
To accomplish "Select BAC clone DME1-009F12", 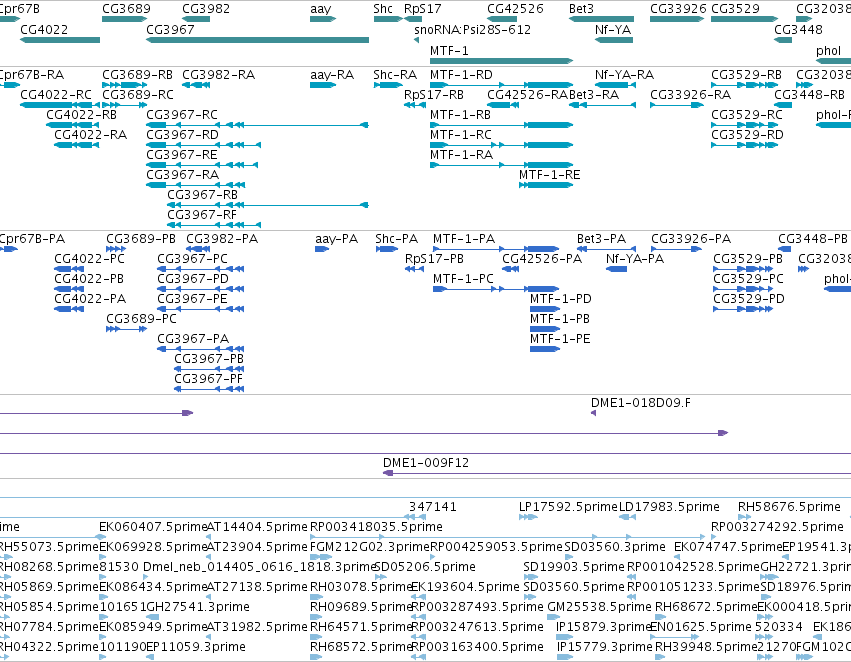I will pyautogui.click(x=426, y=463).
